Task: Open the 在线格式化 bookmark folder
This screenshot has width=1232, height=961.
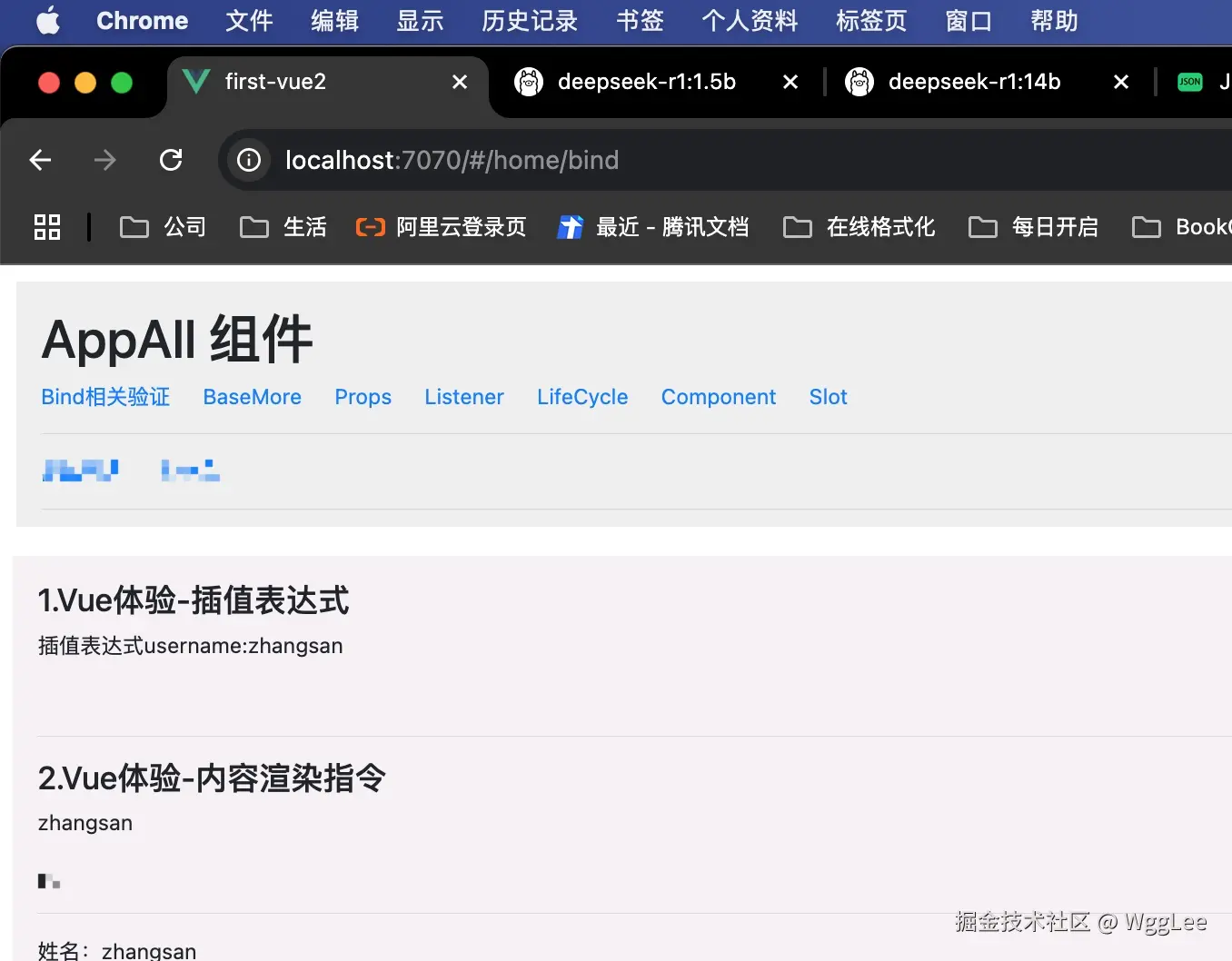Action: tap(859, 226)
